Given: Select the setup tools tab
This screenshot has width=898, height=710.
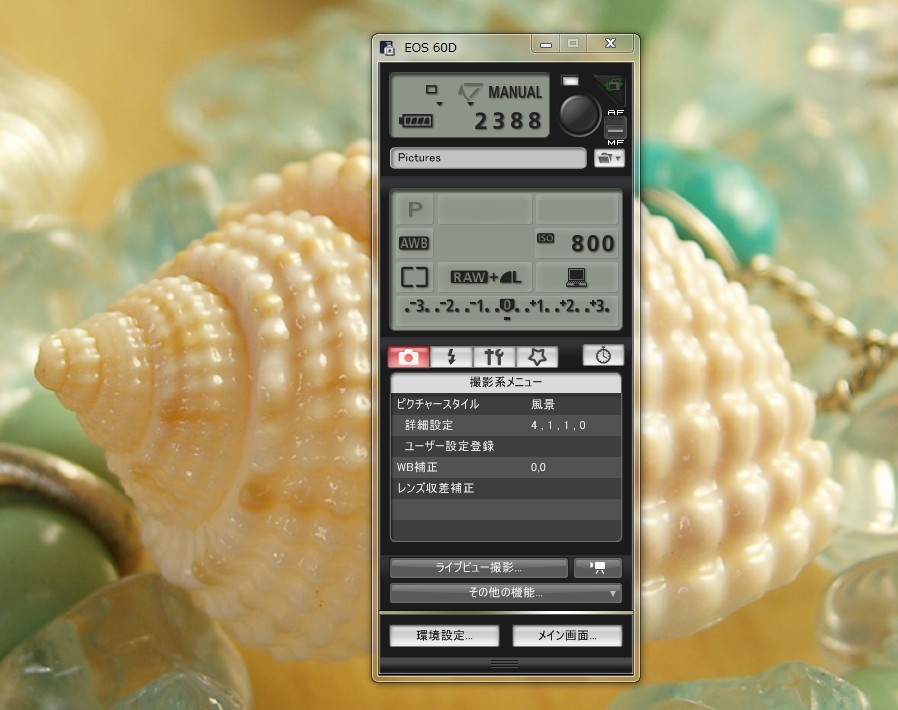Looking at the screenshot, I should coord(494,357).
